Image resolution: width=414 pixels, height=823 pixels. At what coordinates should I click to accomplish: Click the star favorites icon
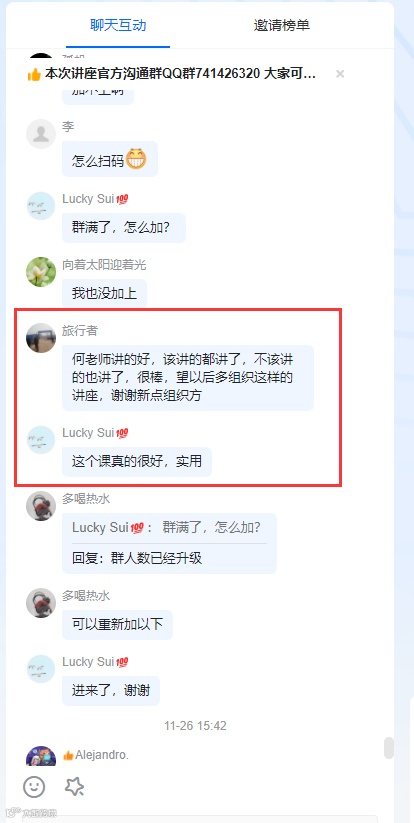(x=74, y=786)
